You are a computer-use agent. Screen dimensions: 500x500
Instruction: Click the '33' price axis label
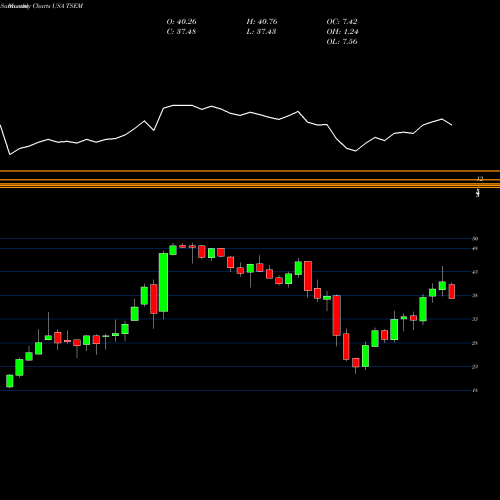(x=475, y=319)
